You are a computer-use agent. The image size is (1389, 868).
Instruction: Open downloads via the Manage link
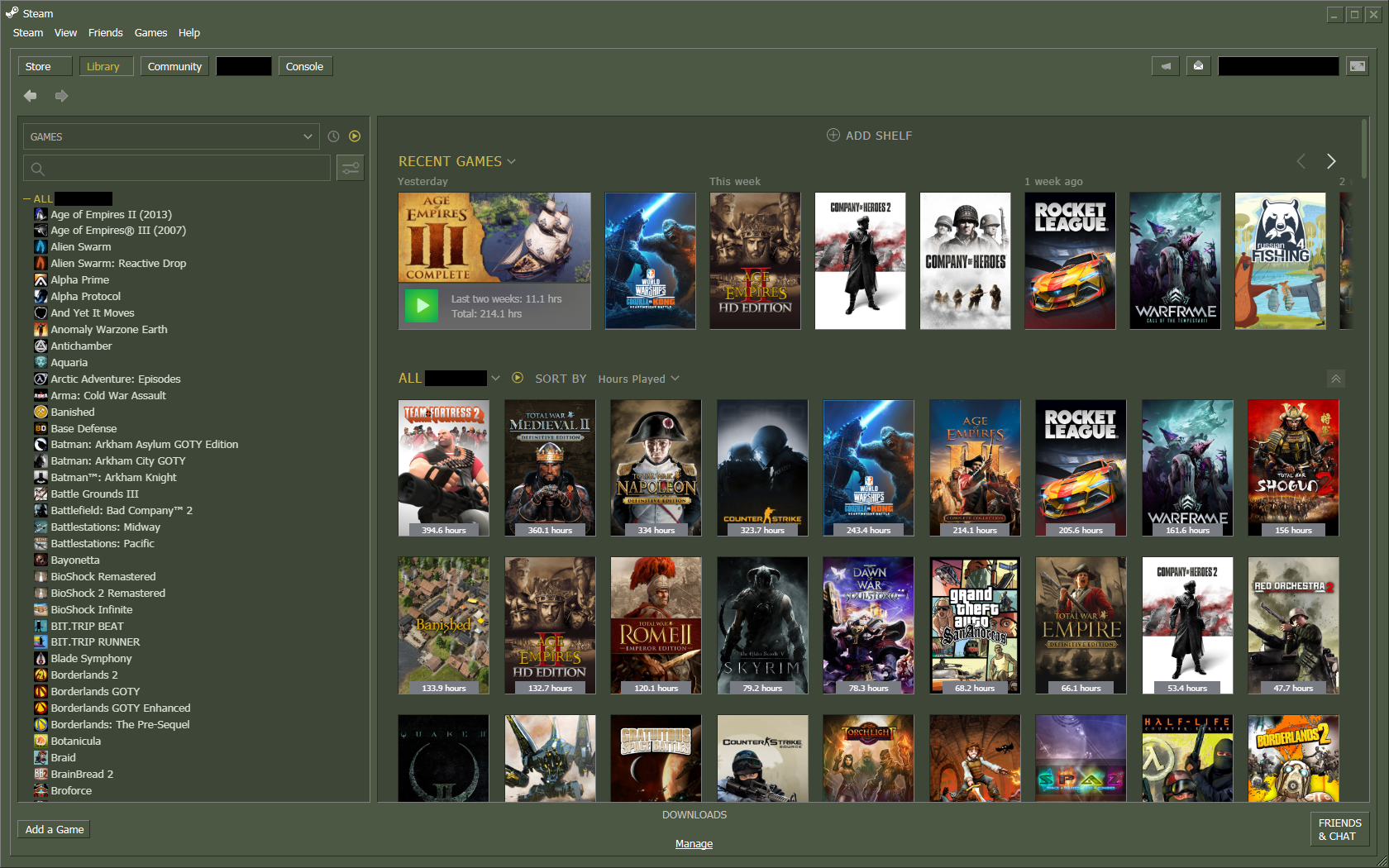[x=694, y=843]
